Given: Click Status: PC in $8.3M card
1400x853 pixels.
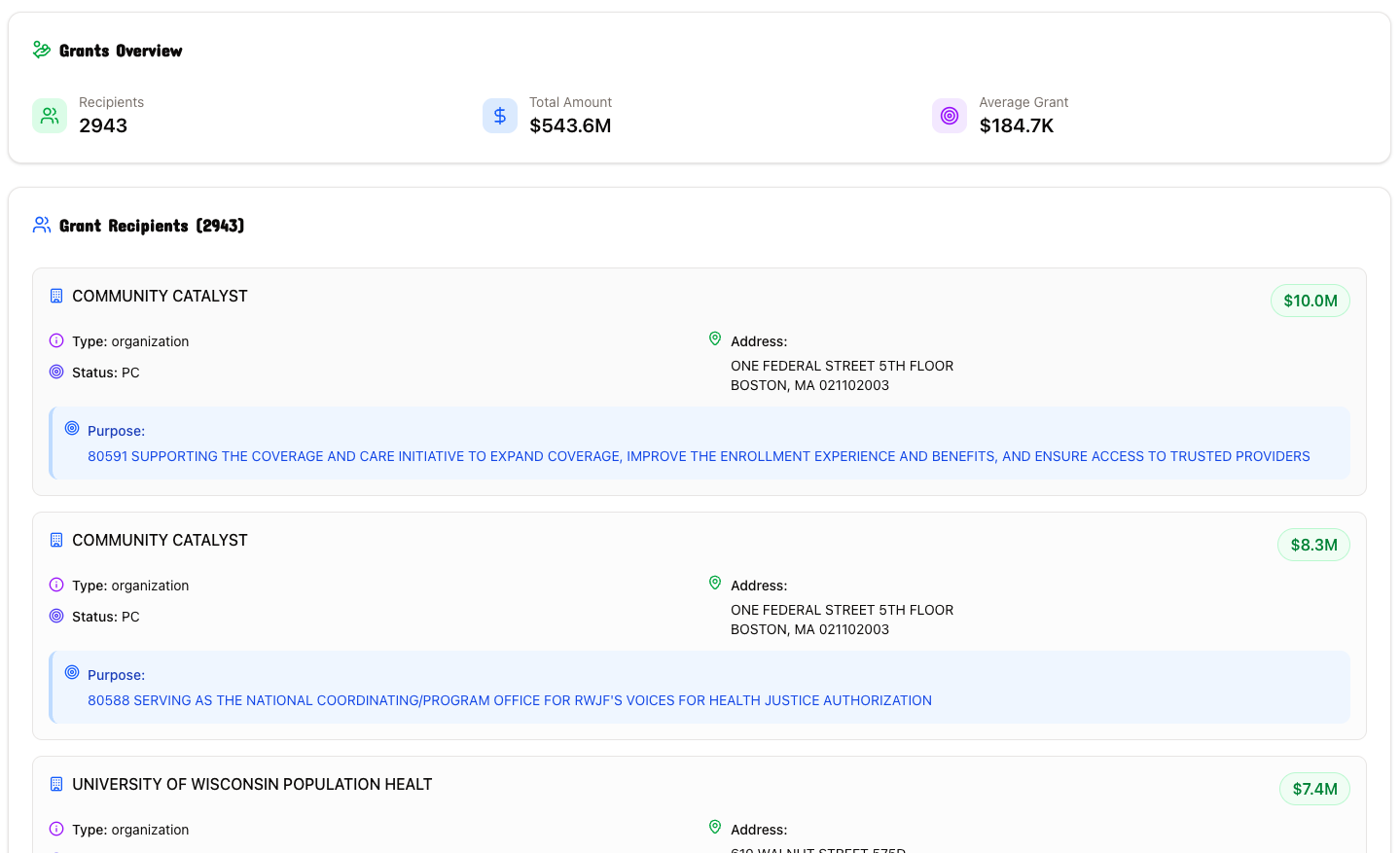Looking at the screenshot, I should 106,617.
